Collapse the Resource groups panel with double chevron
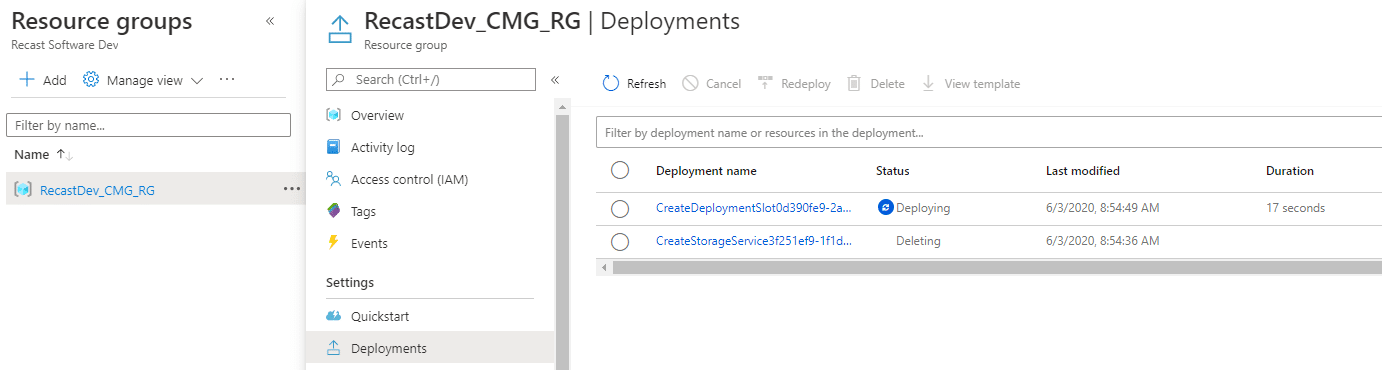 coord(270,21)
